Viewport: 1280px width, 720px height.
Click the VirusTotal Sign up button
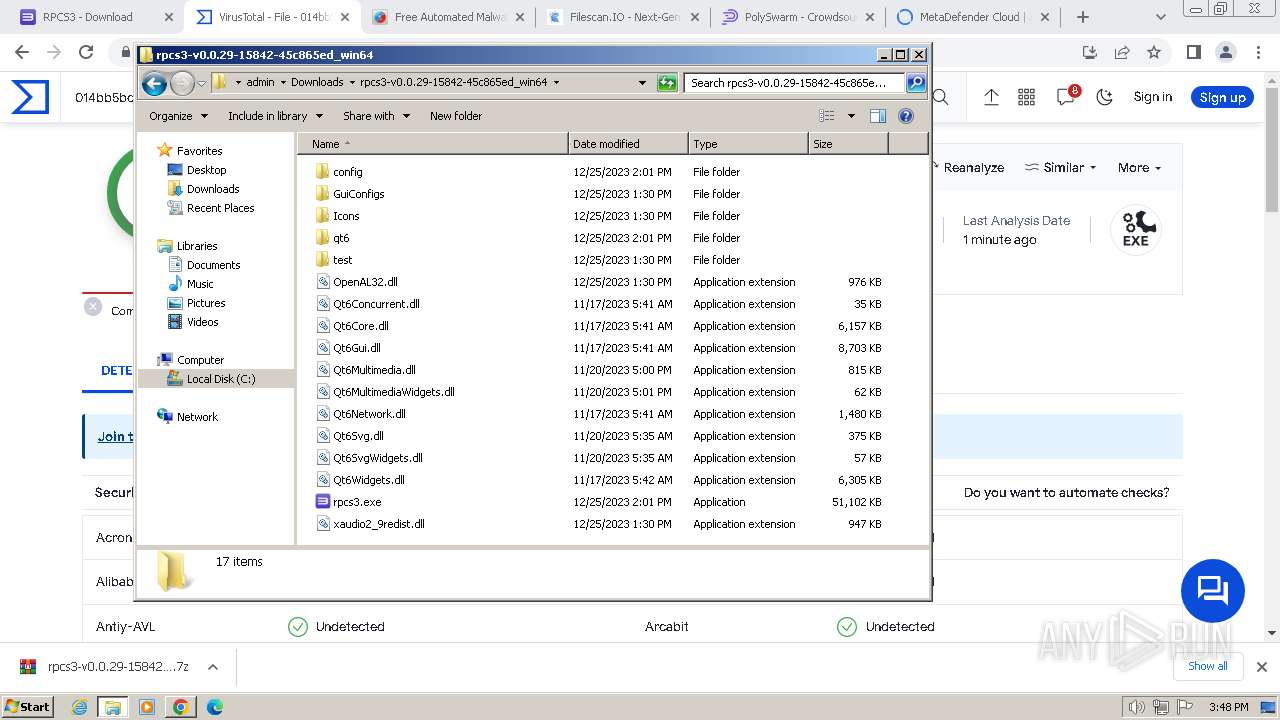point(1222,97)
